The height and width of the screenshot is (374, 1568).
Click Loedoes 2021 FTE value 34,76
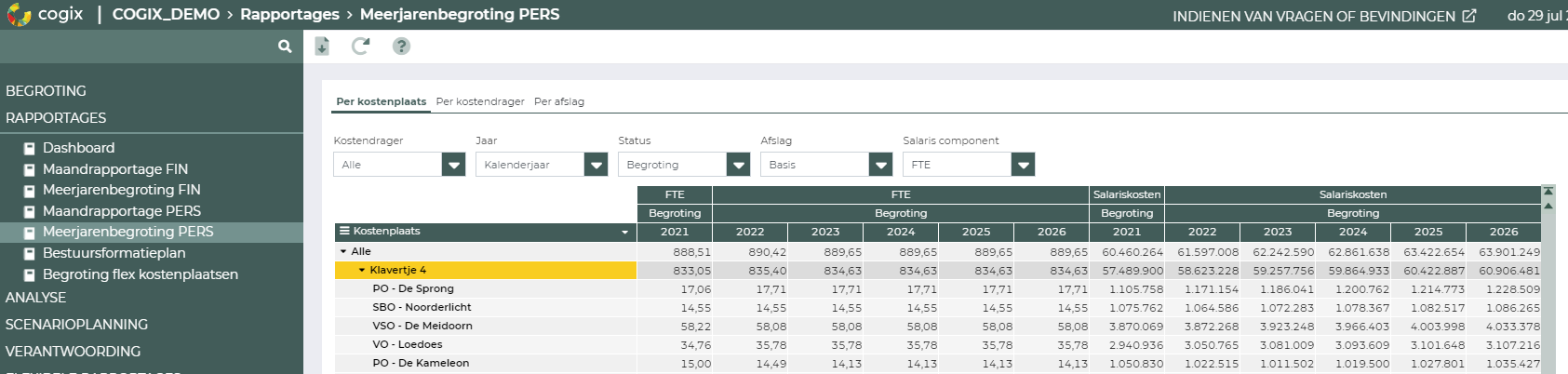click(x=696, y=345)
